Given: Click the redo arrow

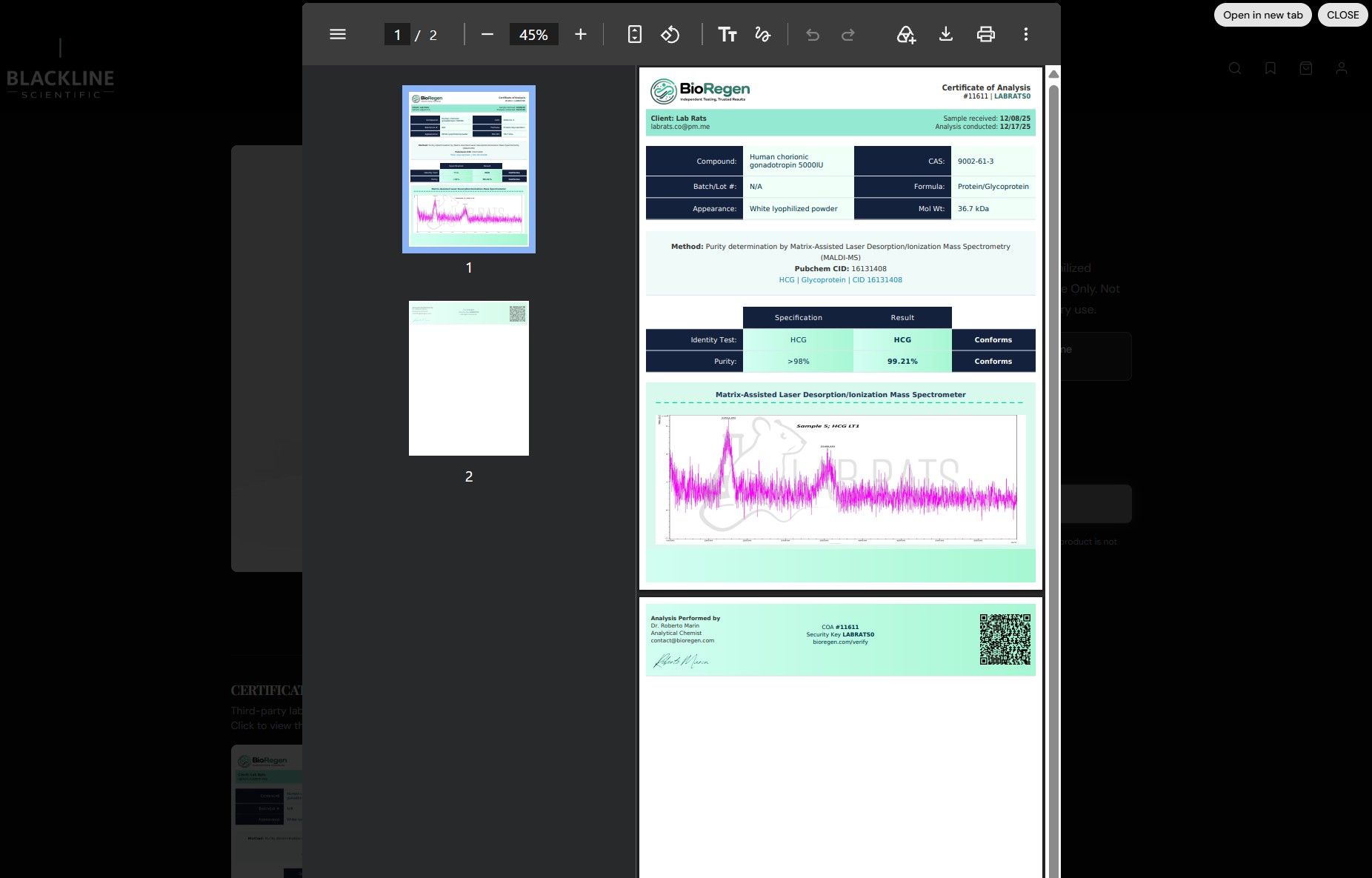Looking at the screenshot, I should 848,34.
